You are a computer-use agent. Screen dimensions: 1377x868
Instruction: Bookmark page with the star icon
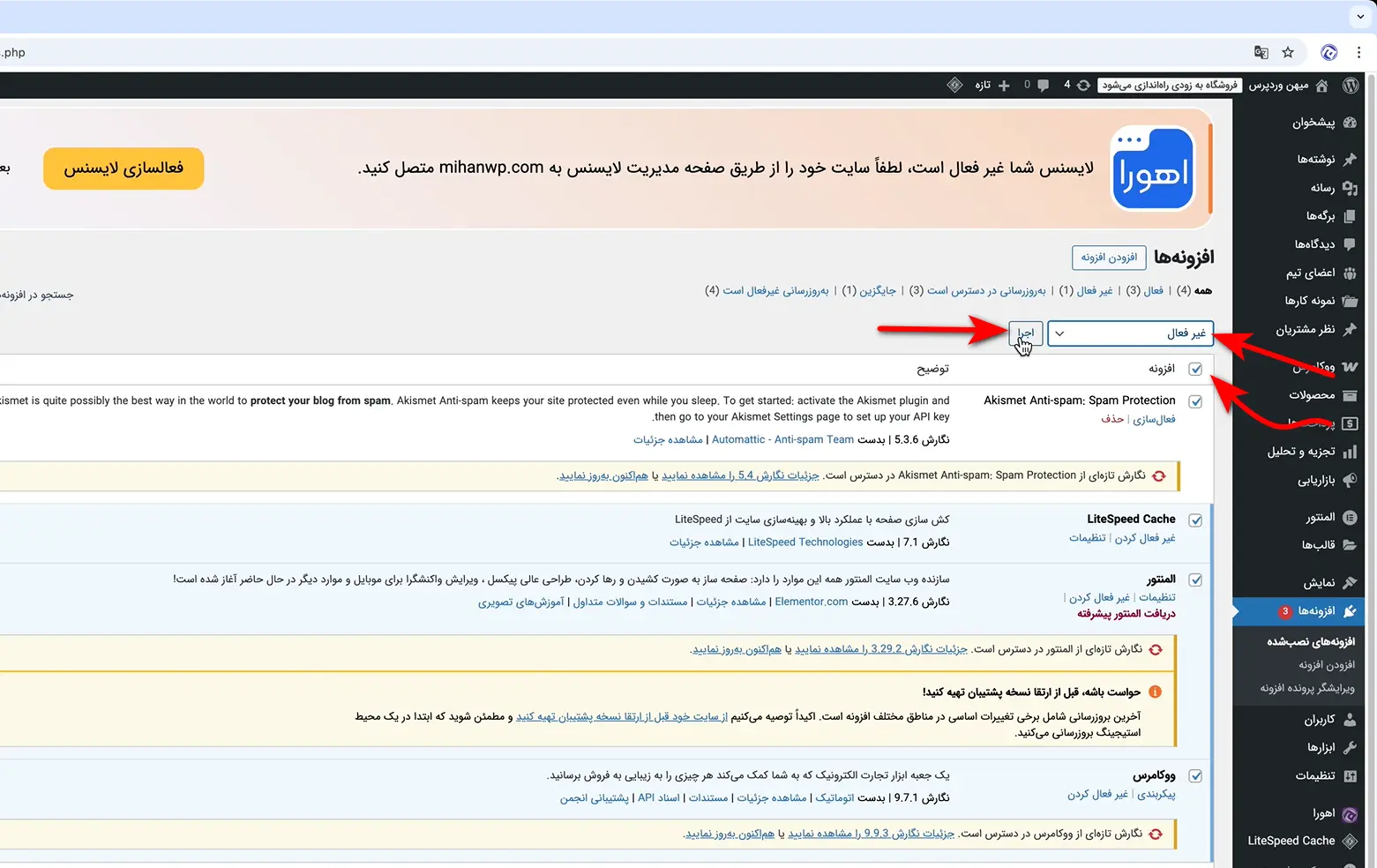pos(1288,53)
